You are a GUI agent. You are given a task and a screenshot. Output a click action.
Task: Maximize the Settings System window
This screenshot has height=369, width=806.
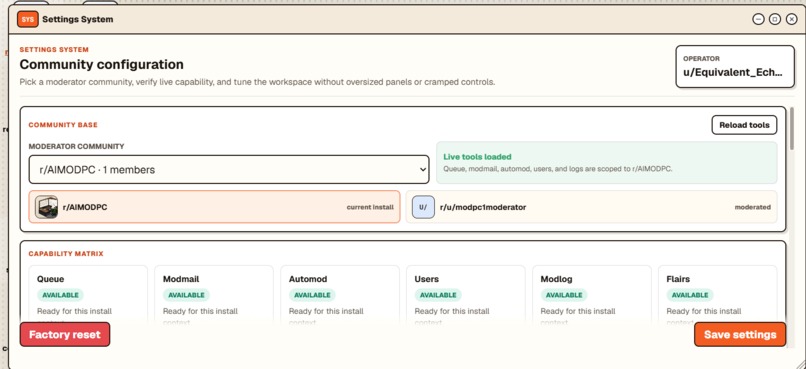pos(775,20)
